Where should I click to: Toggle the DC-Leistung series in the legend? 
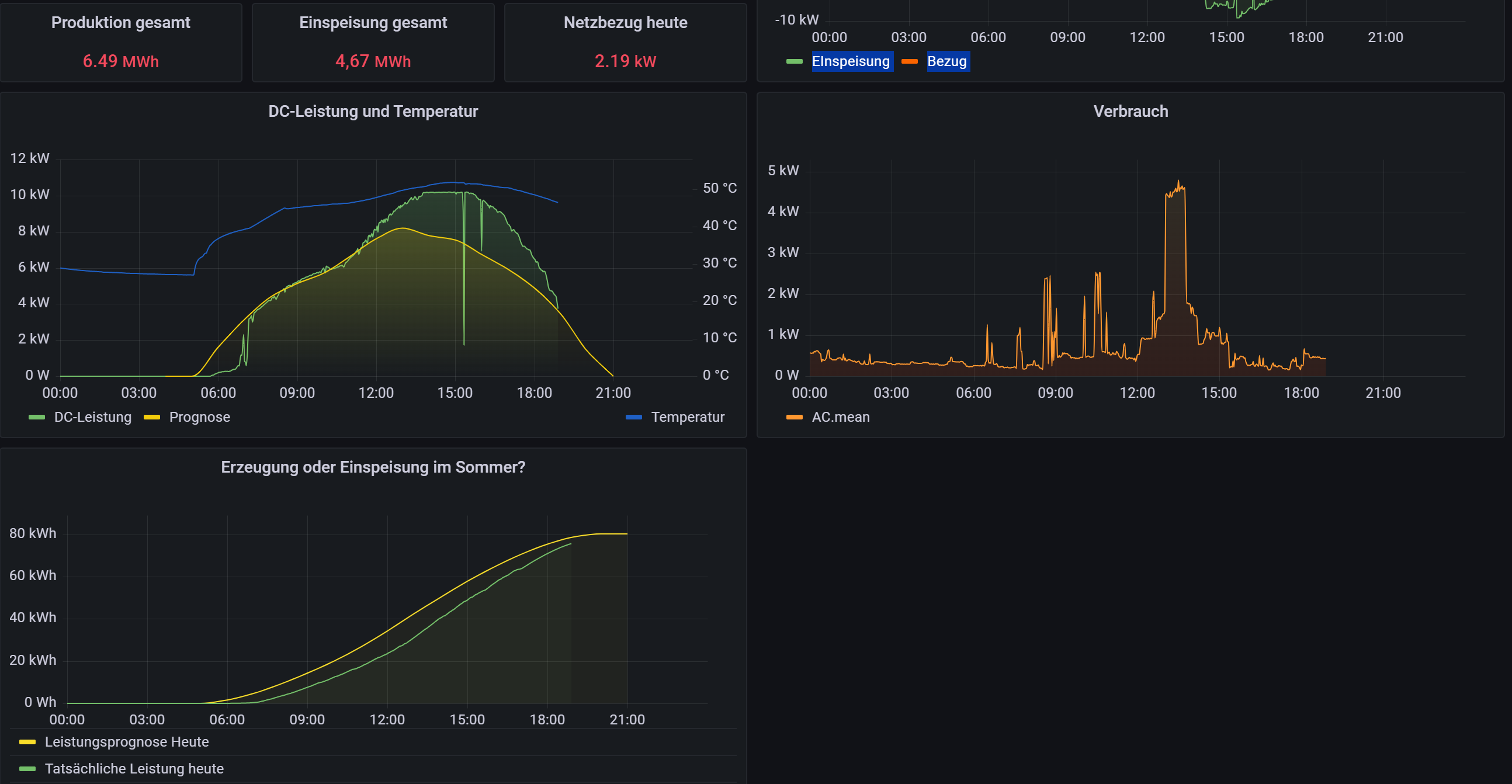click(x=93, y=417)
